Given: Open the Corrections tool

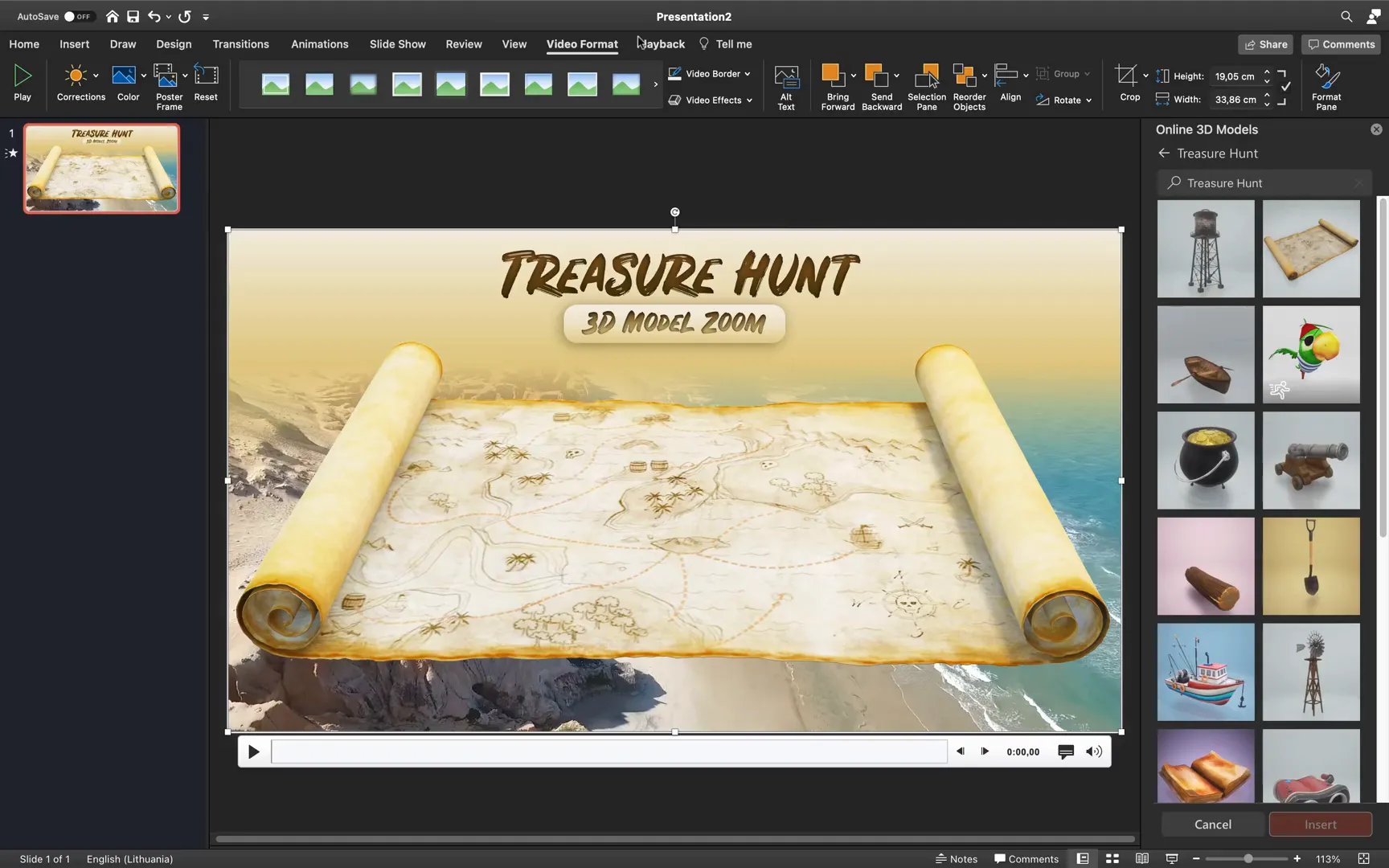Looking at the screenshot, I should coord(75,76).
